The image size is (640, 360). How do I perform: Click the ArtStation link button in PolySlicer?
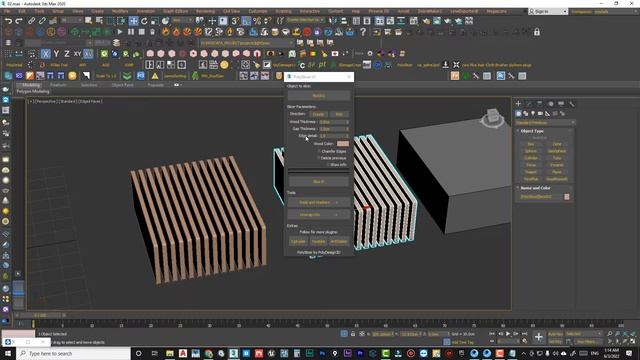pos(339,242)
